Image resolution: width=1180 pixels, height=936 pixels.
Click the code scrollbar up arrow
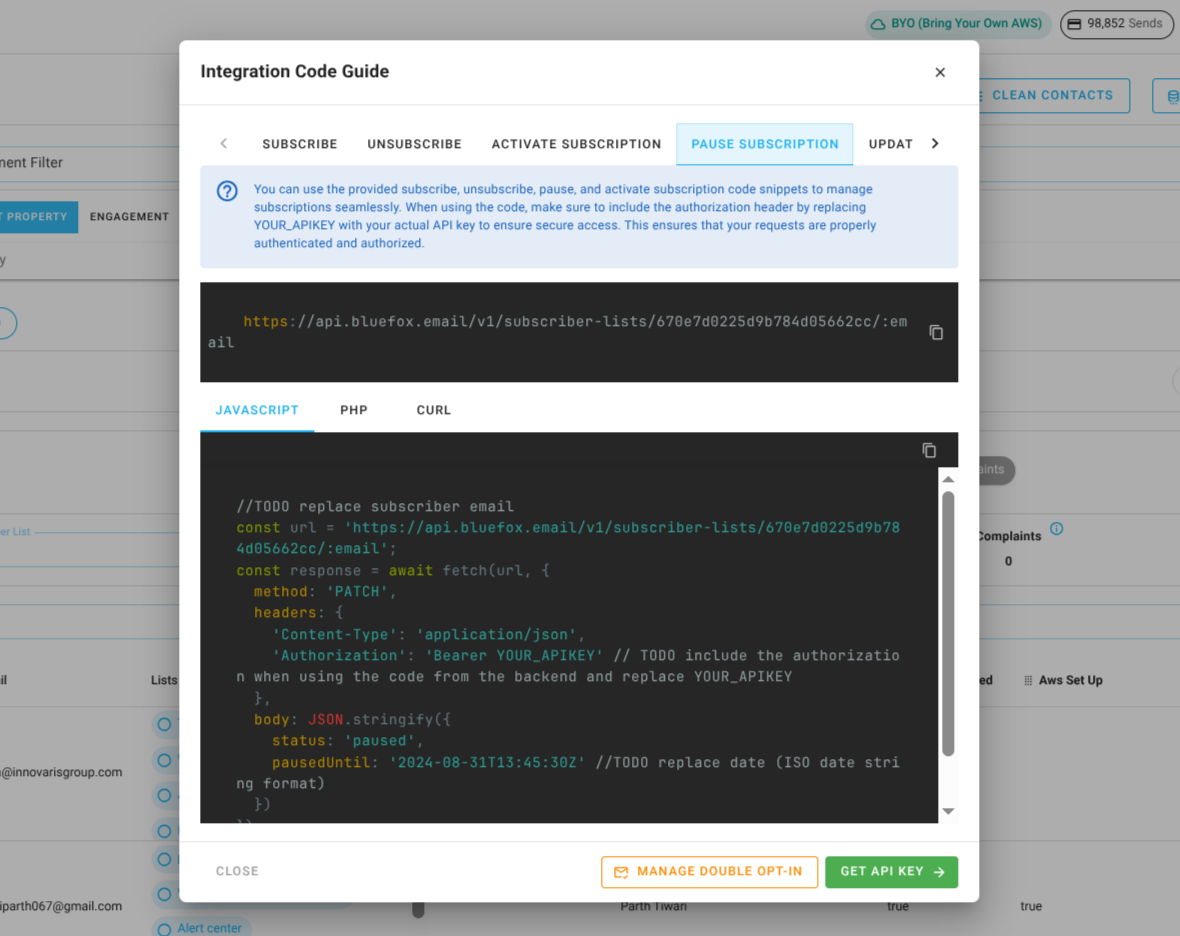click(x=948, y=479)
